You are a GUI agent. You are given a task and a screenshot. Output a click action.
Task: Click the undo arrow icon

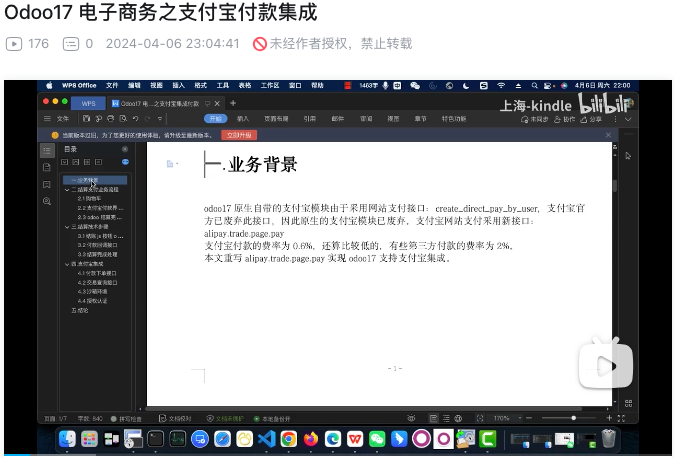coord(135,119)
